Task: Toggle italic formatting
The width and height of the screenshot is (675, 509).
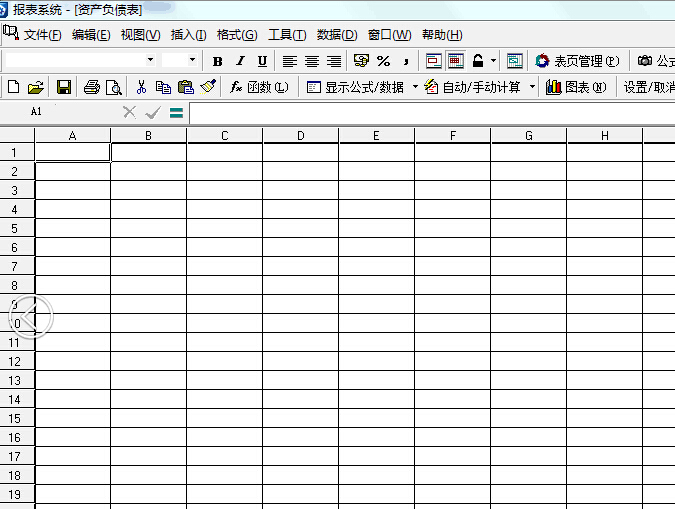Action: click(240, 61)
